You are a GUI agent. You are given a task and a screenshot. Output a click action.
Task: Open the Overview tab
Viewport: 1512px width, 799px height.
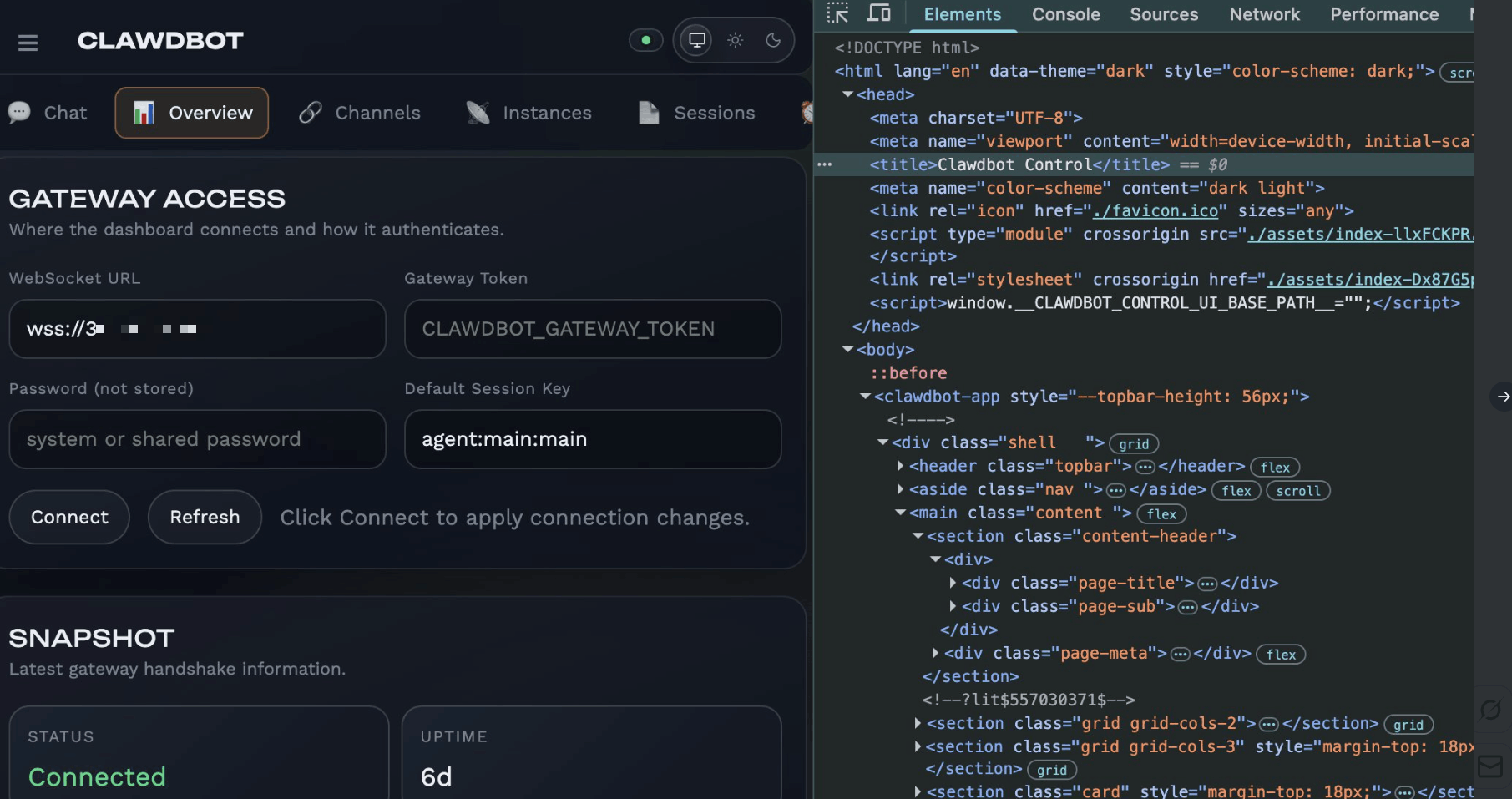(192, 113)
